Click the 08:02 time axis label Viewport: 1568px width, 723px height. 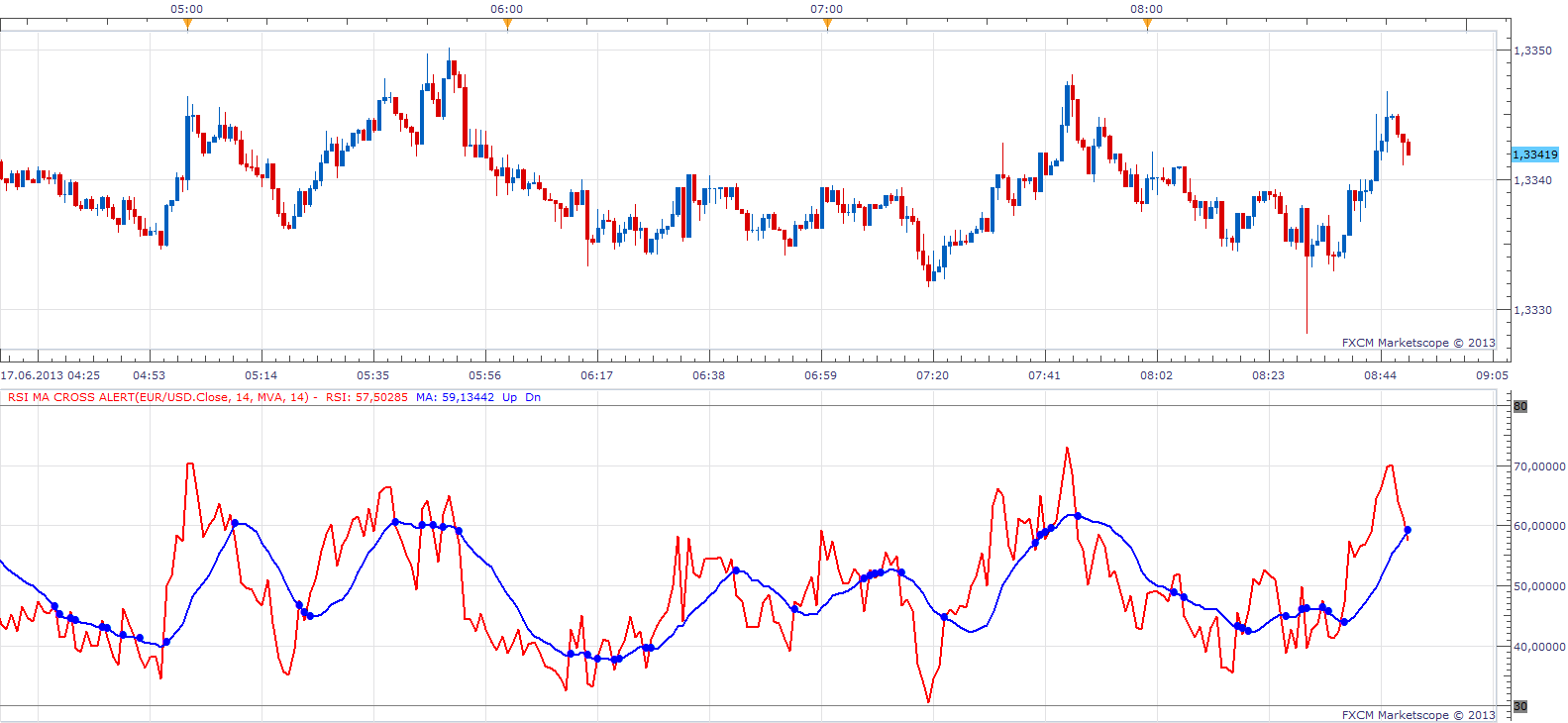pos(1157,375)
